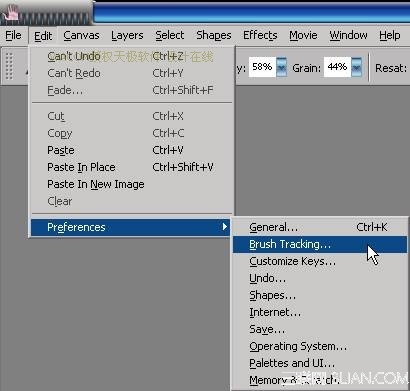Screen dimensions: 410x391
Task: Open the Layers menu
Action: coord(127,35)
